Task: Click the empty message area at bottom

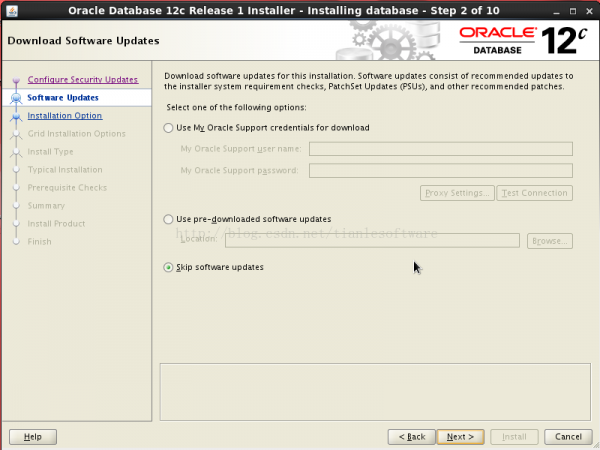Action: 375,392
